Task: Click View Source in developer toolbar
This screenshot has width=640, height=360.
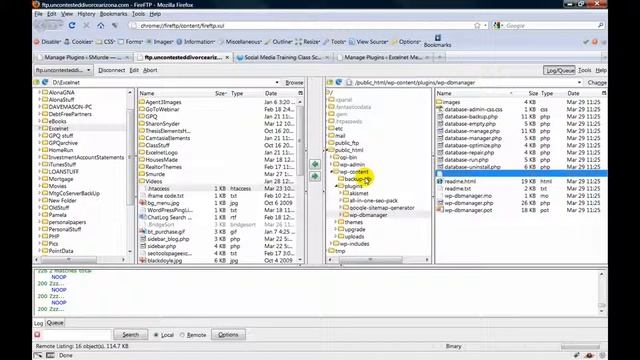Action: [x=369, y=42]
